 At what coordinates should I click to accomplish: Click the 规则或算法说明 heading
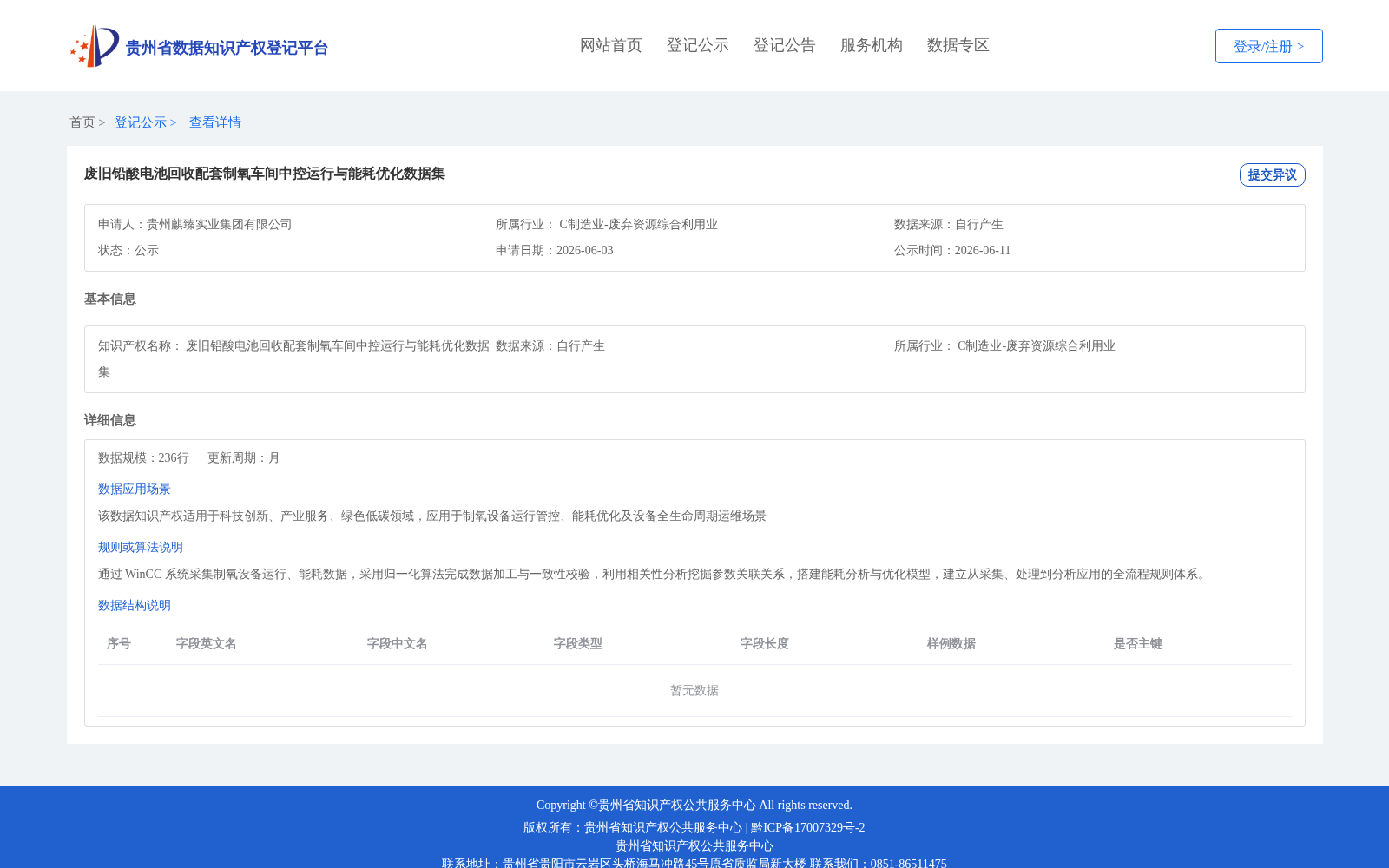pyautogui.click(x=141, y=547)
